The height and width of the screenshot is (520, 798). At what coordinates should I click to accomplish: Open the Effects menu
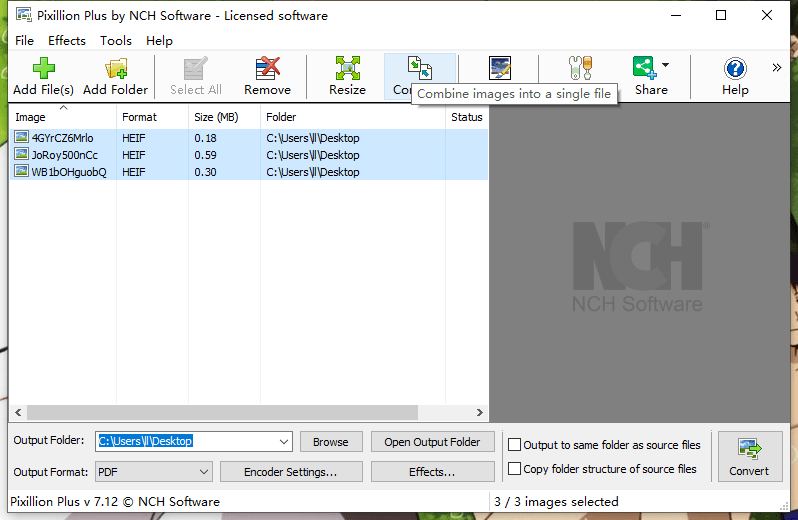67,41
